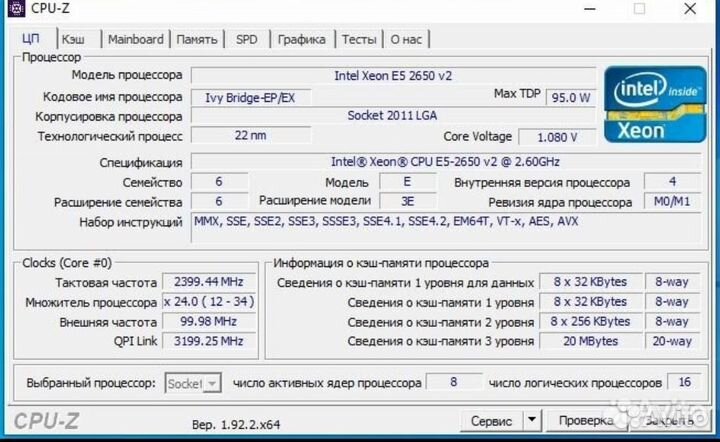Click the L3 associativity 20-way value
This screenshot has height=442, width=720.
tap(672, 341)
